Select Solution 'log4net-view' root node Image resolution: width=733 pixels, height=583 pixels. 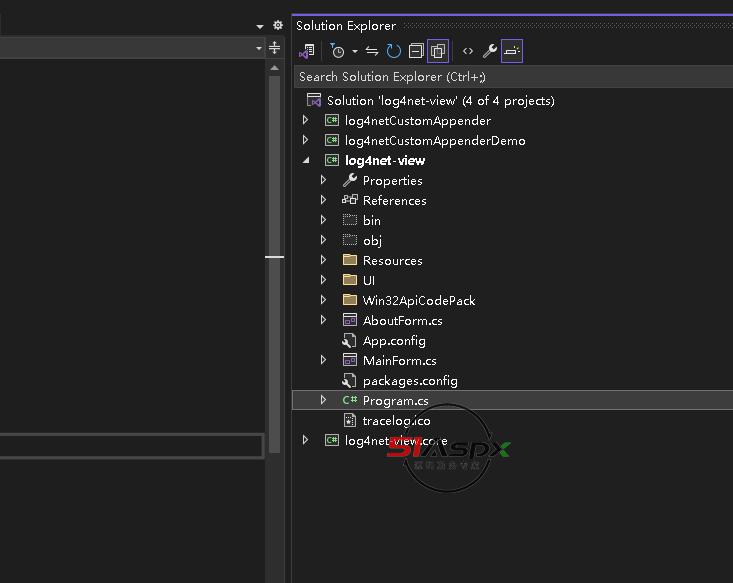point(440,101)
